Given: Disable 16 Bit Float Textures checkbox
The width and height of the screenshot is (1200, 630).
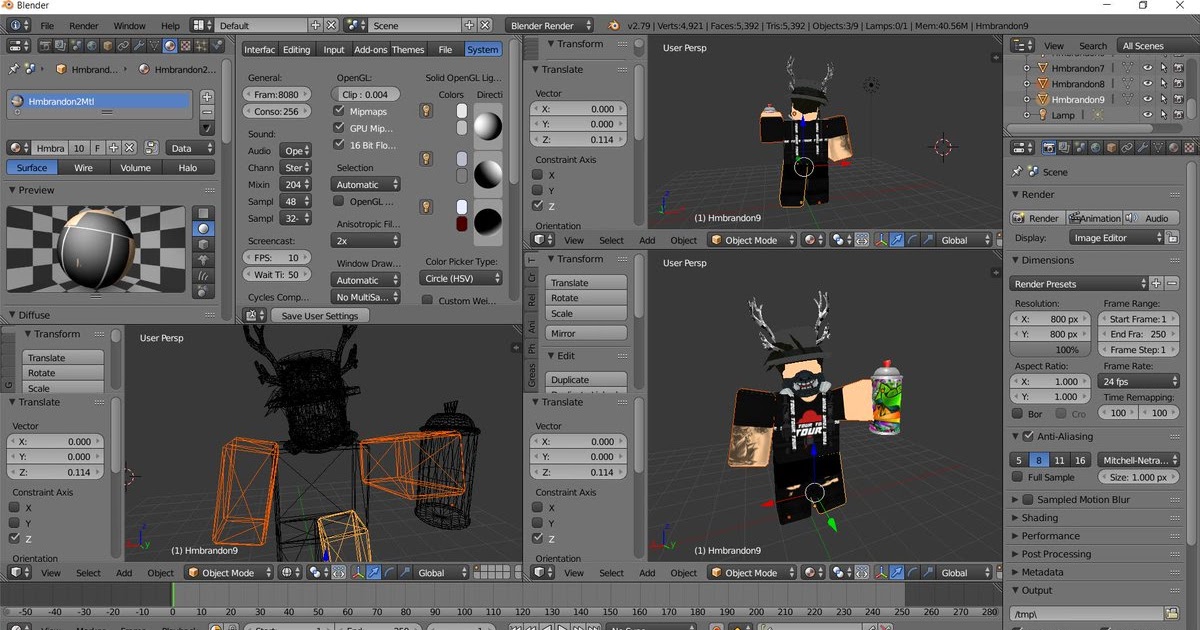Looking at the screenshot, I should pyautogui.click(x=339, y=144).
